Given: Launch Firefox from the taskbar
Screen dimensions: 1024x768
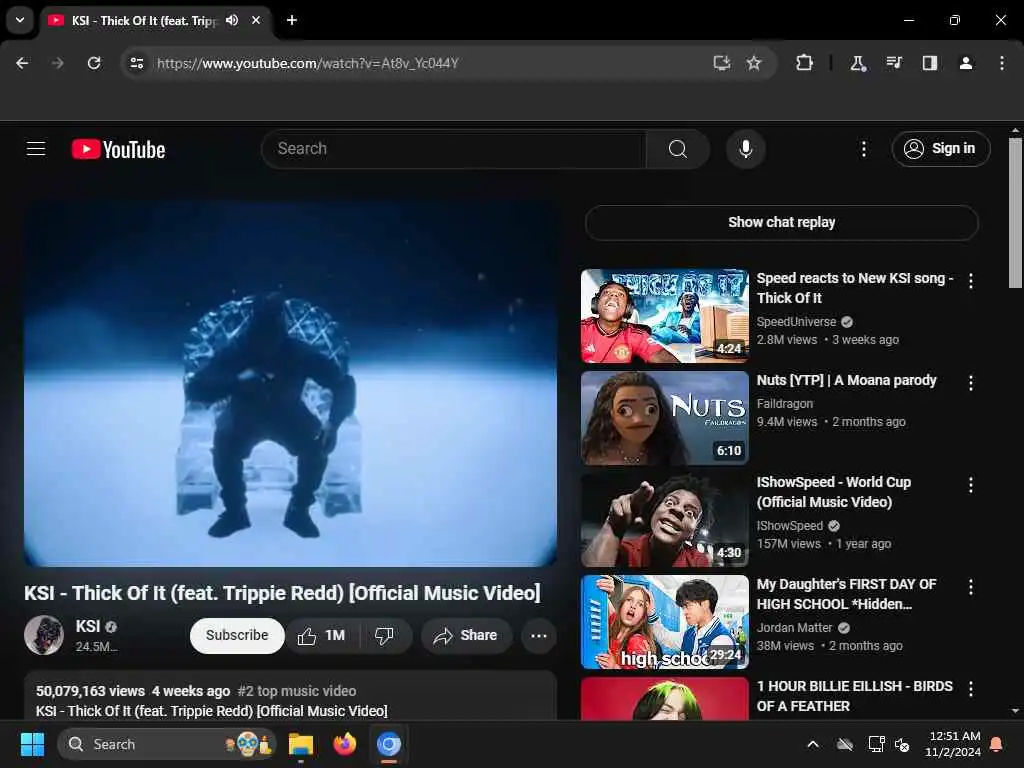Looking at the screenshot, I should point(345,744).
